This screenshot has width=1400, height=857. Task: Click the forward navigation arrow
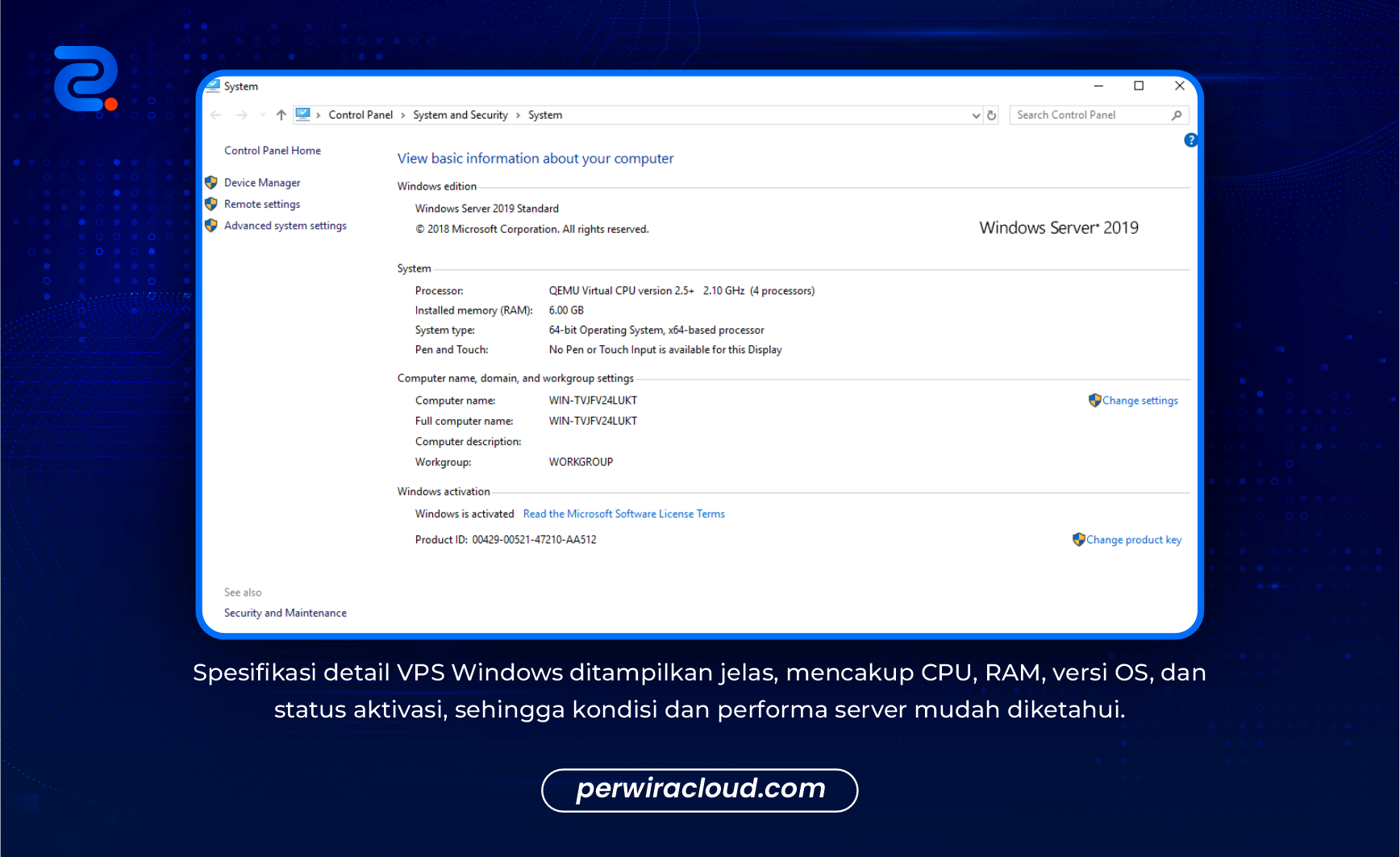pyautogui.click(x=241, y=115)
